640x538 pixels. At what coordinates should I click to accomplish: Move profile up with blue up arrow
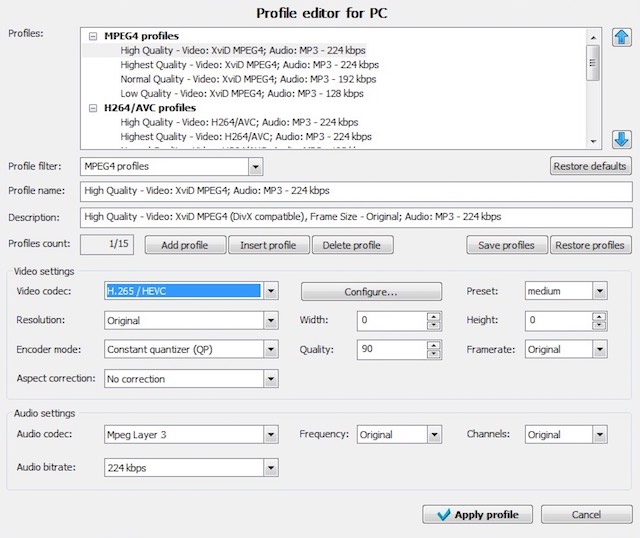pyautogui.click(x=621, y=38)
